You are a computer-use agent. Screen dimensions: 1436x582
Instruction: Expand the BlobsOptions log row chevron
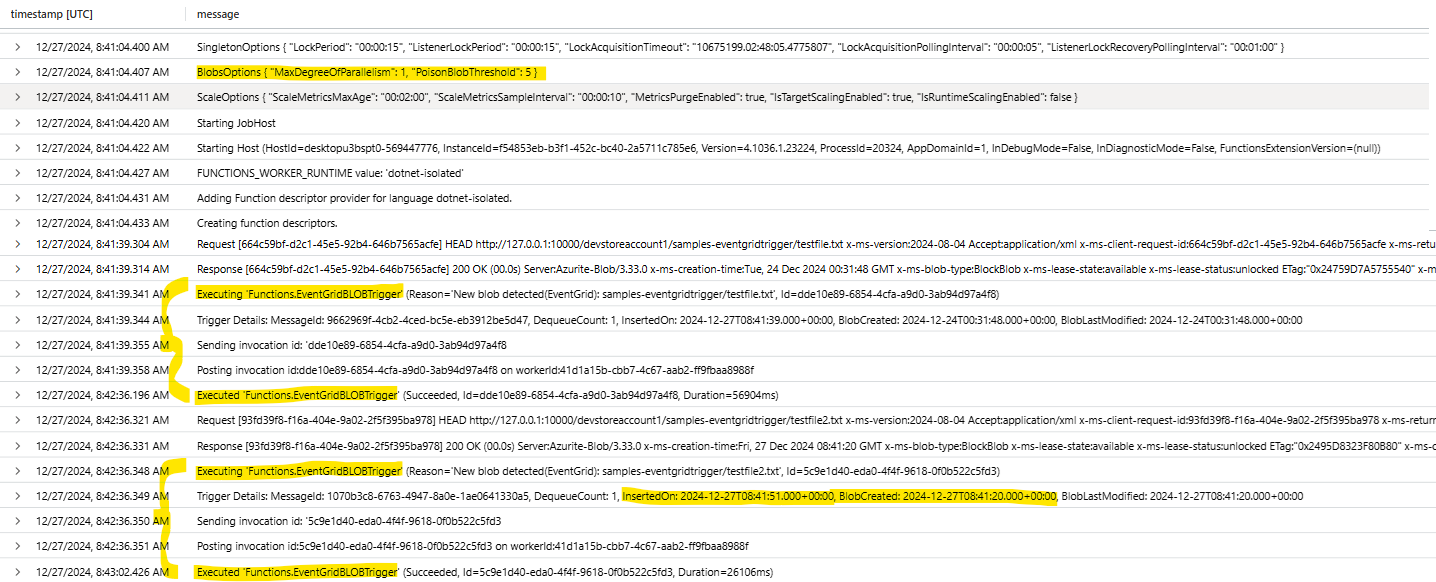pyautogui.click(x=17, y=72)
